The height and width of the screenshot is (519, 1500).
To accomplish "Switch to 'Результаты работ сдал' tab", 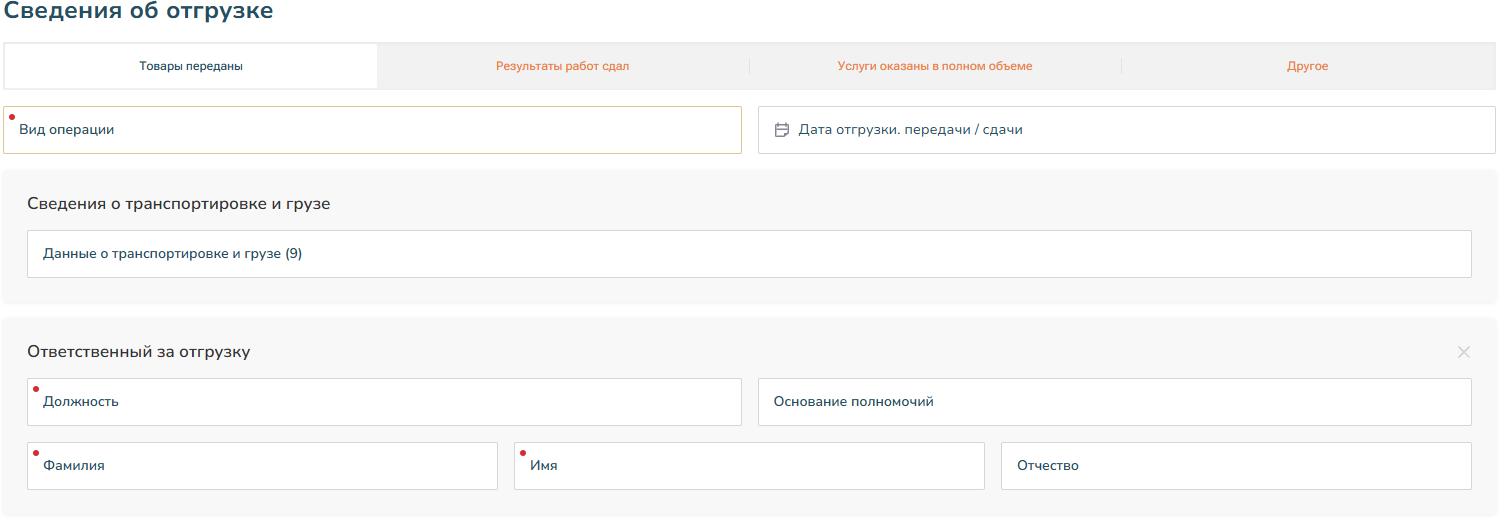I will point(562,66).
